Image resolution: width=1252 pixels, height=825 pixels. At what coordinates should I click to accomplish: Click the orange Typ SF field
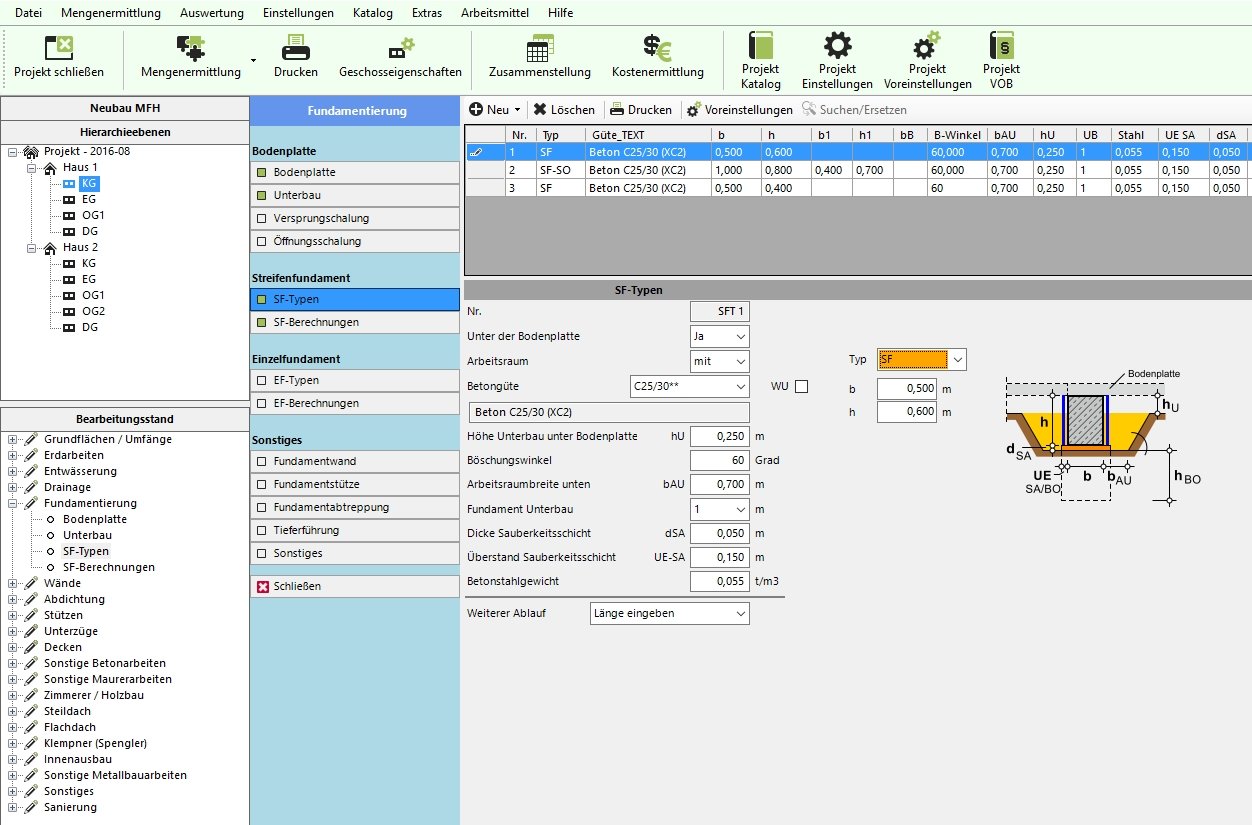[911, 359]
